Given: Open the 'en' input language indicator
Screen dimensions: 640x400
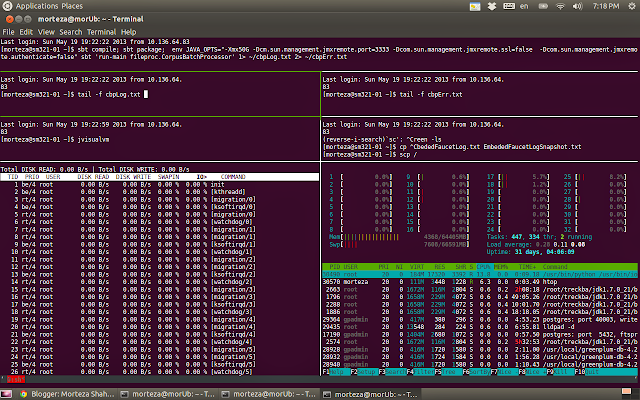Looking at the screenshot, I should pos(524,6).
